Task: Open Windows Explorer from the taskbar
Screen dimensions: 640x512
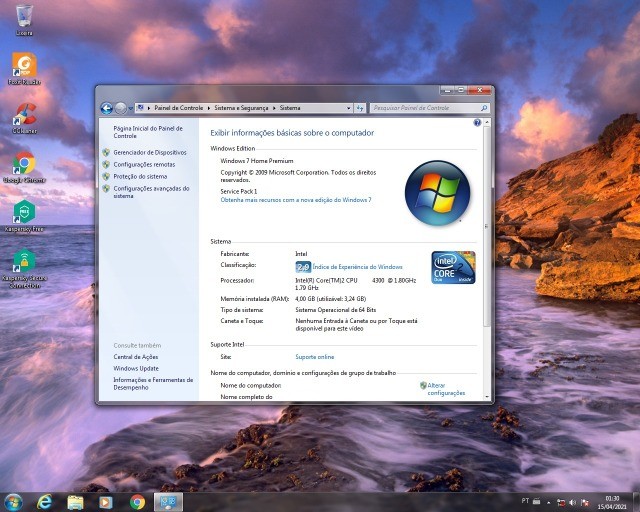Action: pyautogui.click(x=76, y=502)
